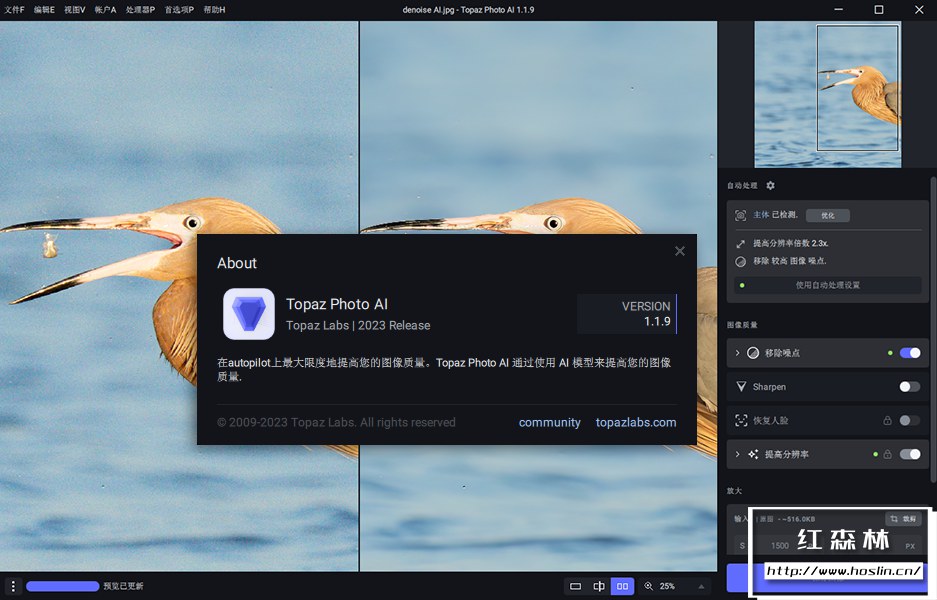
Task: Open the 25% zoom dropdown arrow
Action: click(701, 586)
